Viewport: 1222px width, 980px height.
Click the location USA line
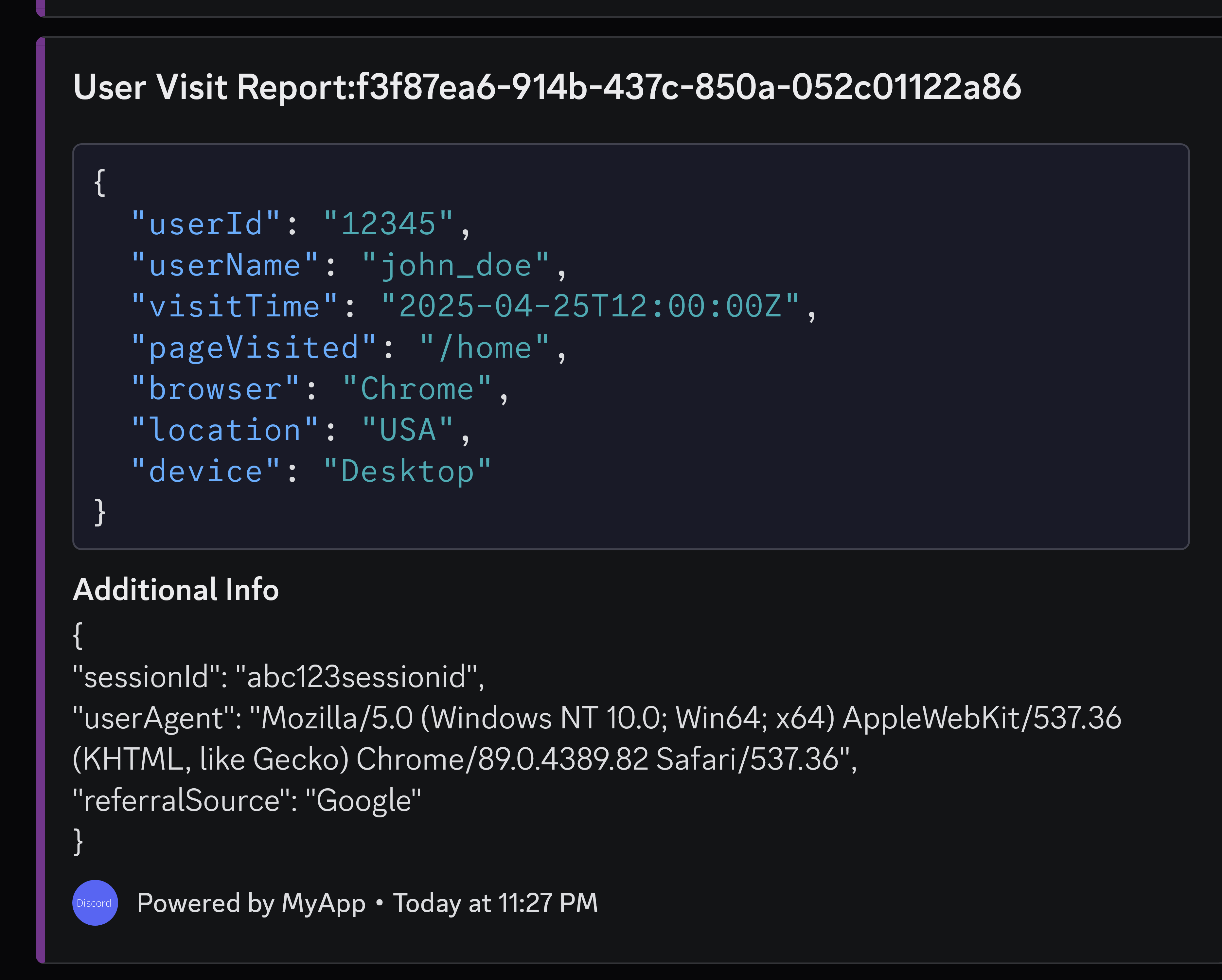(301, 430)
